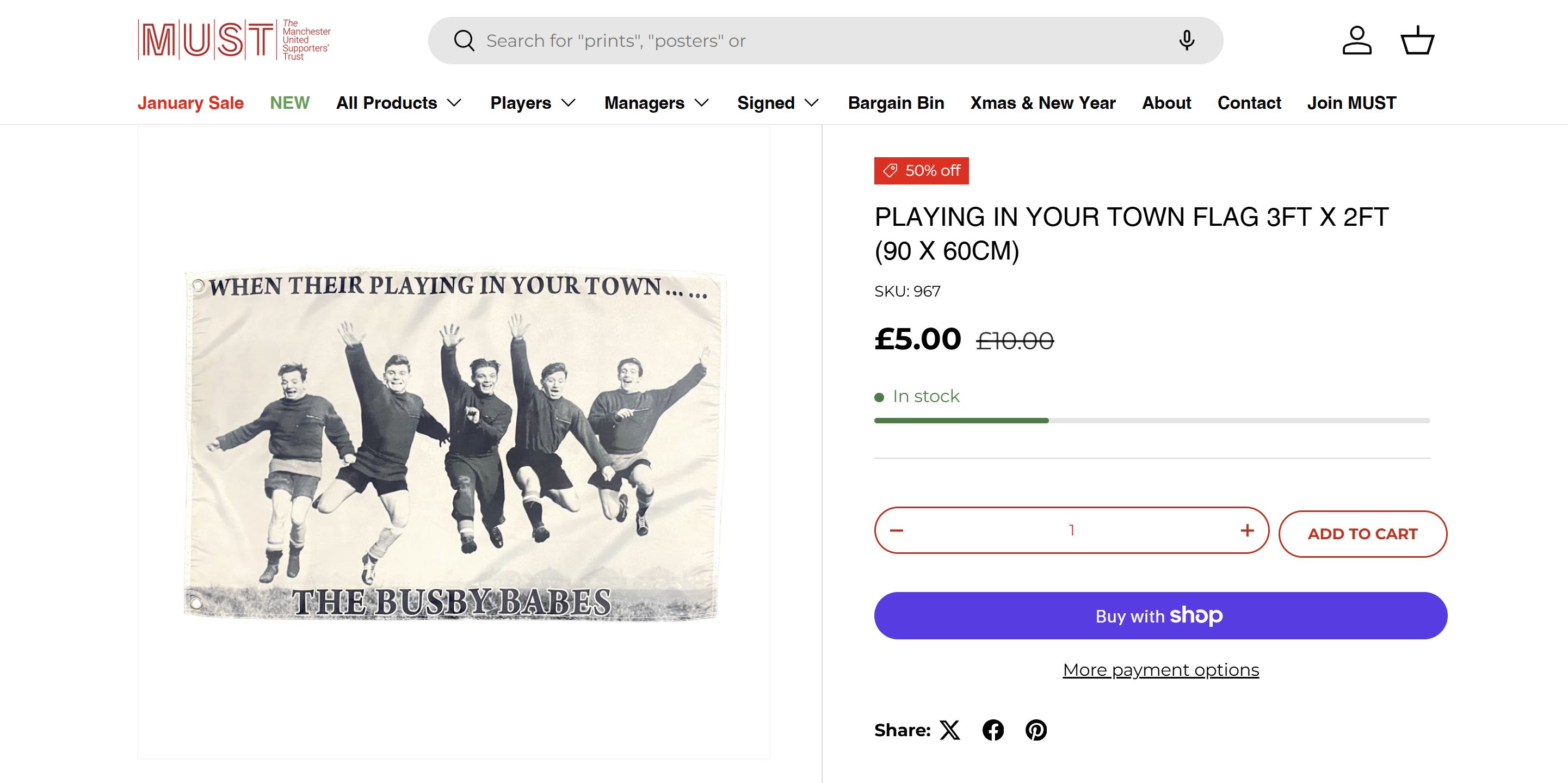Increase quantity with plus button
The height and width of the screenshot is (783, 1568).
(x=1247, y=531)
